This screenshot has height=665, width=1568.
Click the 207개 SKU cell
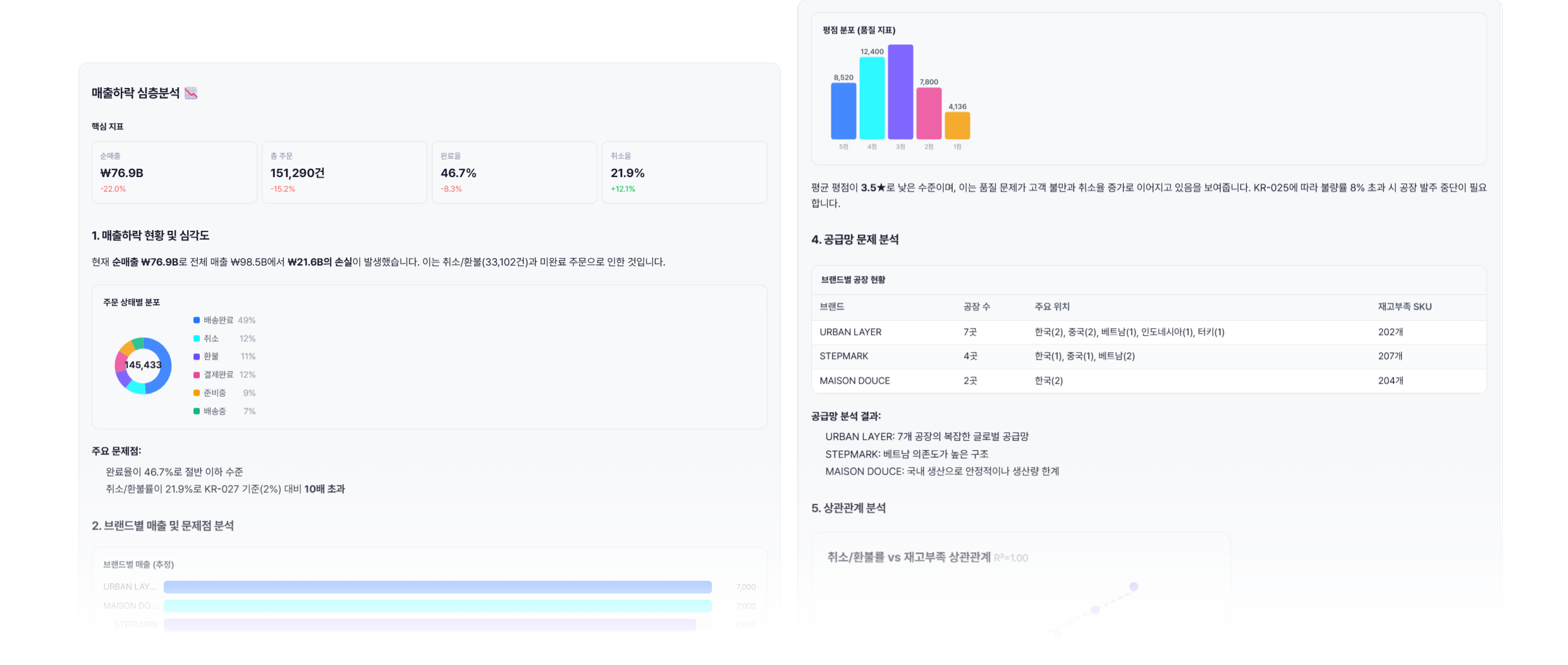tap(1390, 356)
